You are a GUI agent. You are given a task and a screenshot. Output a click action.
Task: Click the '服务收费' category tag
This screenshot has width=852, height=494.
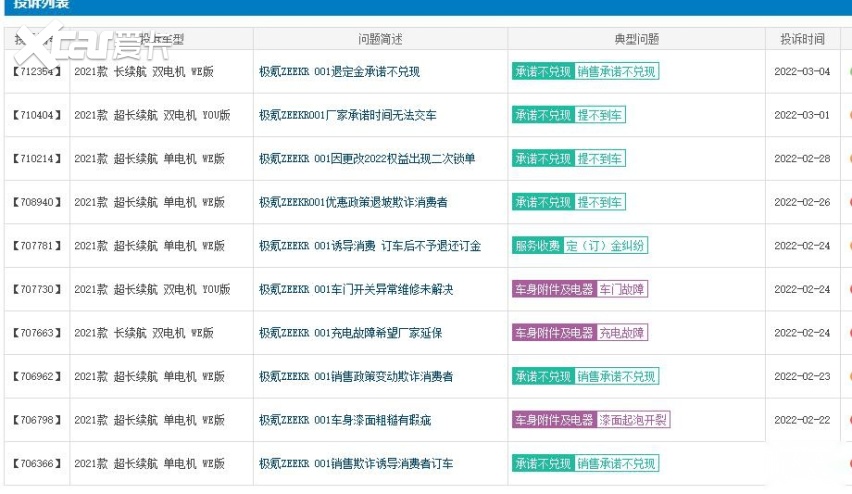coord(537,246)
